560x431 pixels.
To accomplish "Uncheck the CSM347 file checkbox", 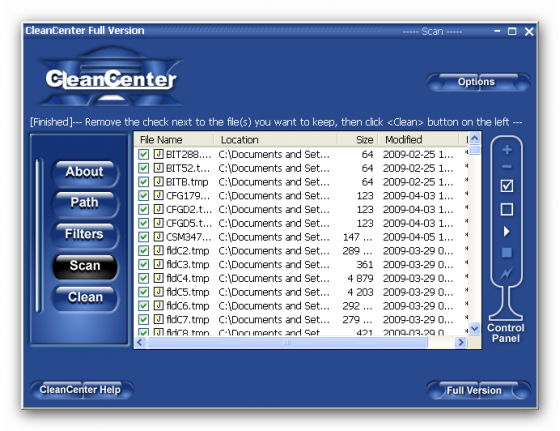I will point(143,237).
